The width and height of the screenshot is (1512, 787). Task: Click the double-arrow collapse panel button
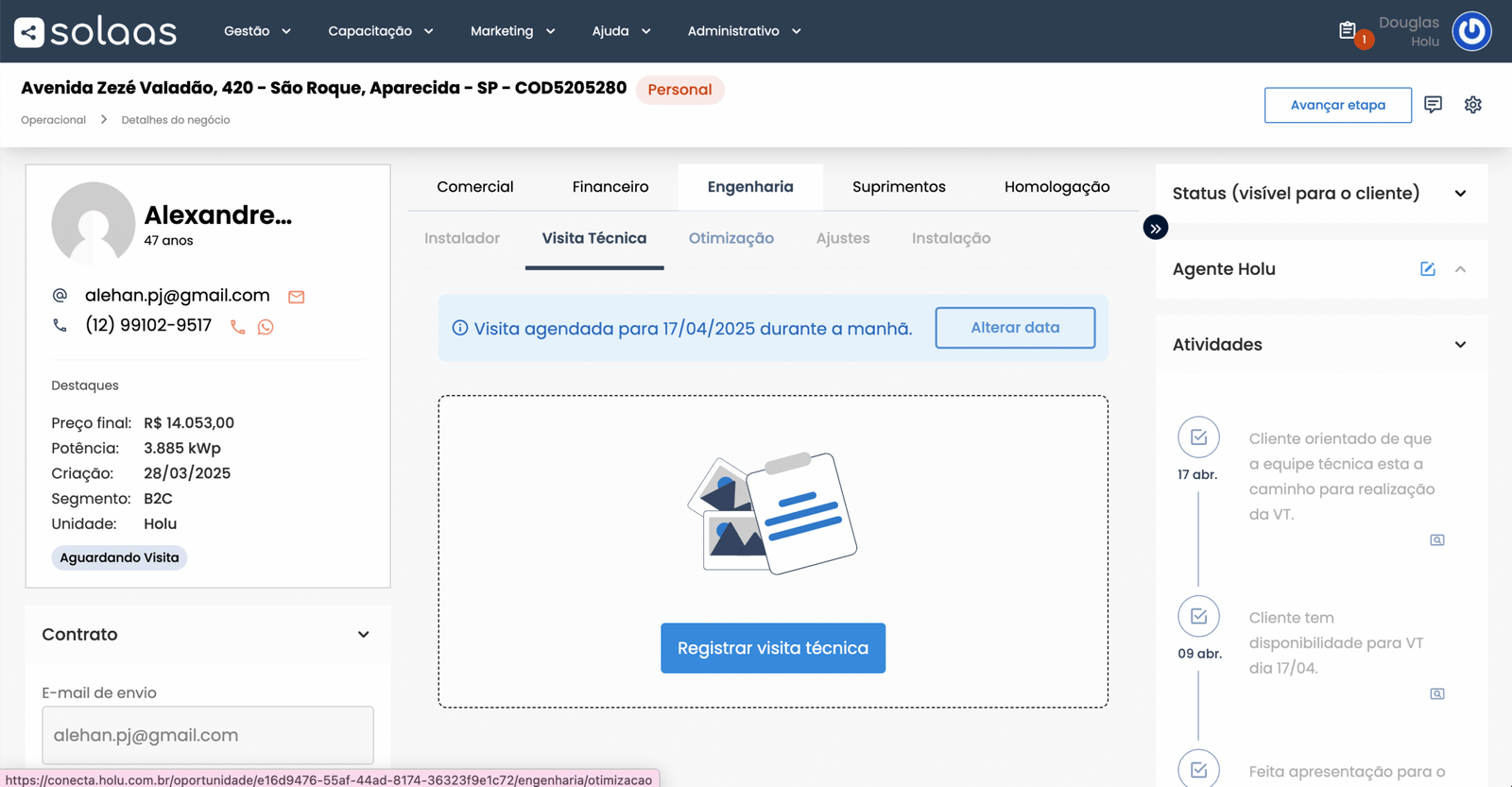click(x=1155, y=228)
